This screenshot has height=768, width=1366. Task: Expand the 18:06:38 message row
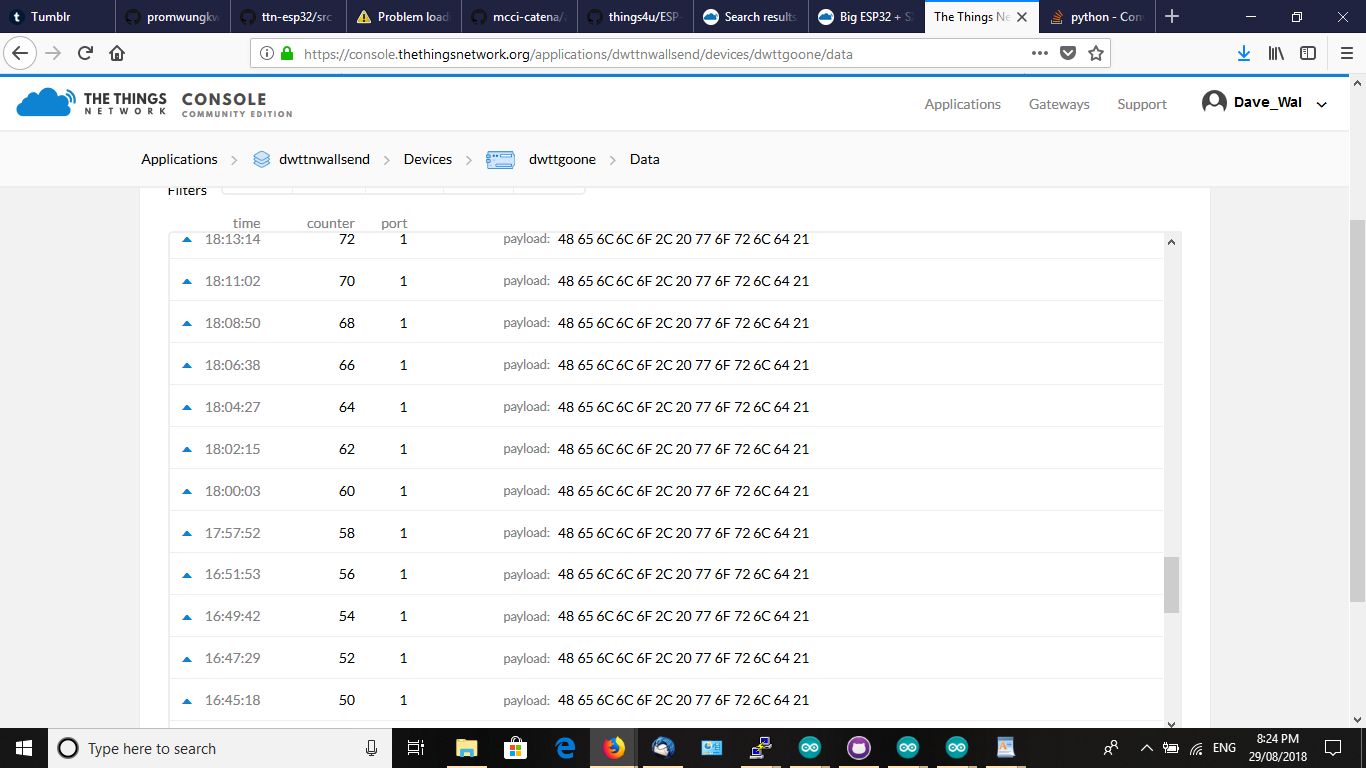coord(186,366)
